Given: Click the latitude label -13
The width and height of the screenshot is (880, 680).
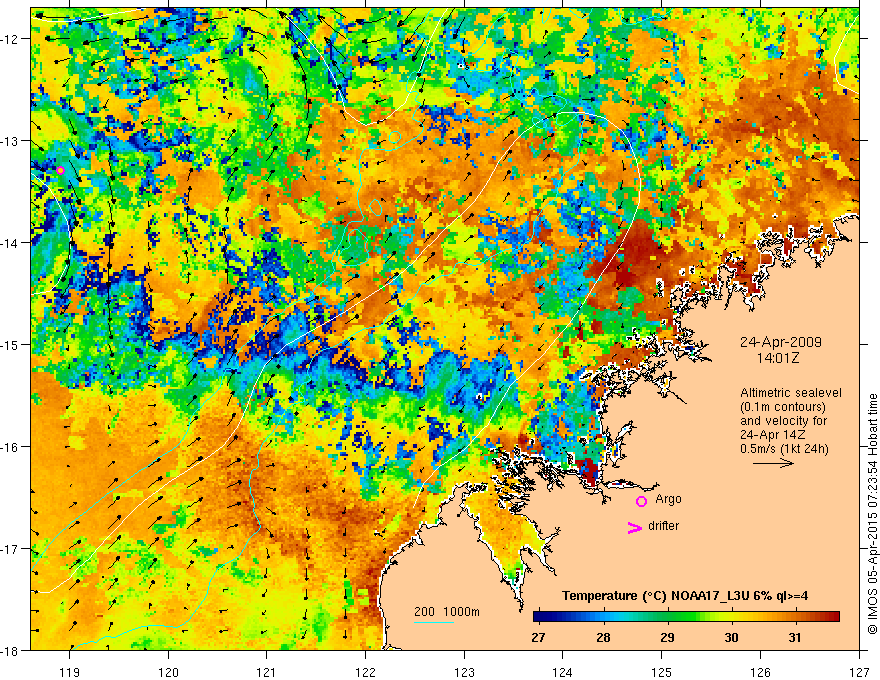Looking at the screenshot, I should coord(11,141).
